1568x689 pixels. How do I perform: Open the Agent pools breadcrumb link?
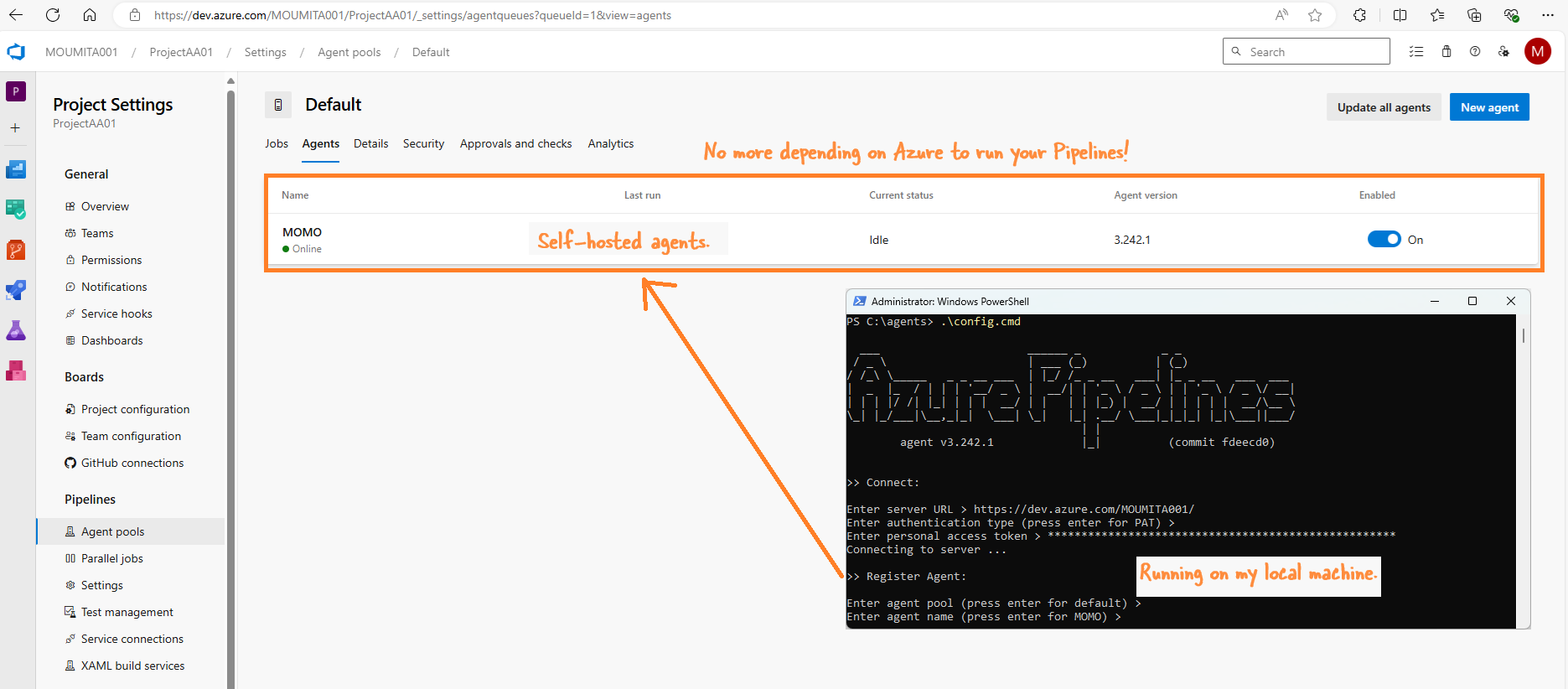349,52
